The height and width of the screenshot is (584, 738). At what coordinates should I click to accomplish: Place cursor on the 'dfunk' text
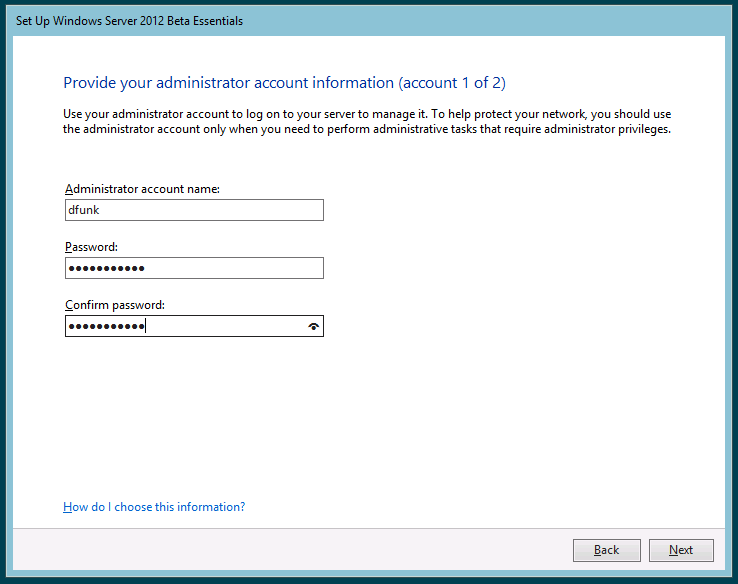(83, 210)
